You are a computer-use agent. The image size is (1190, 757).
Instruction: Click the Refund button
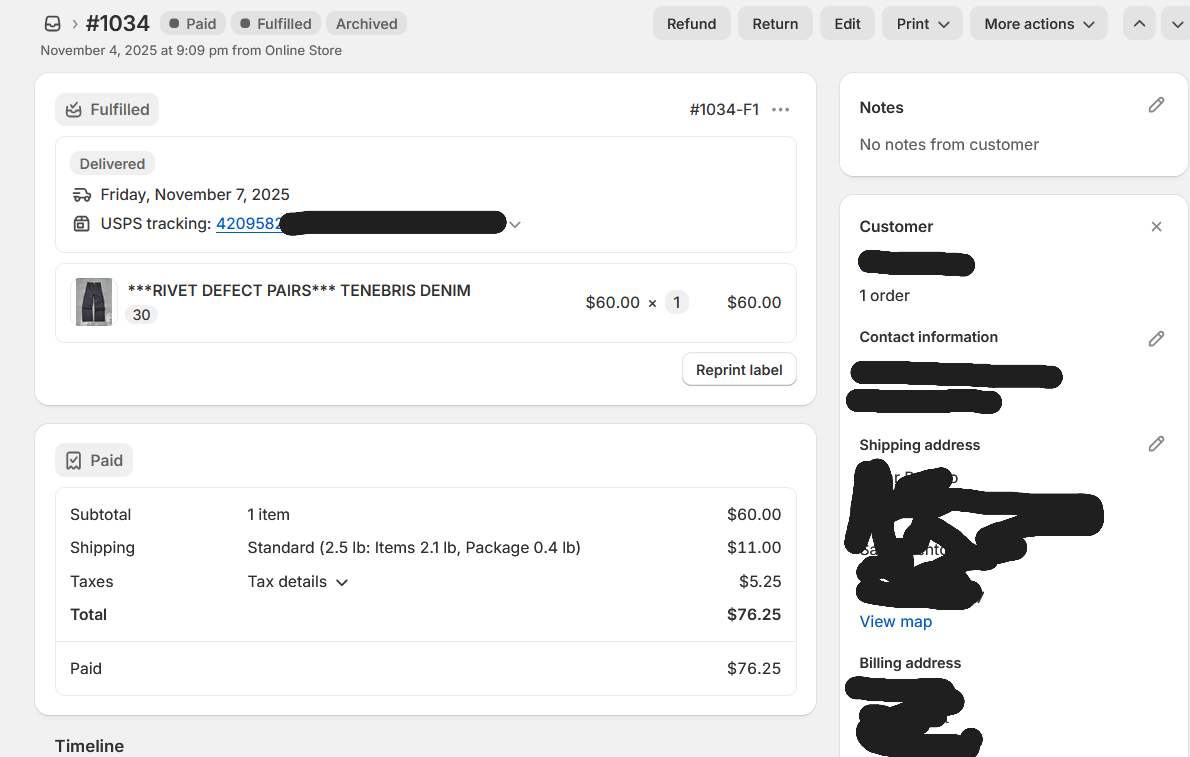[x=691, y=24]
